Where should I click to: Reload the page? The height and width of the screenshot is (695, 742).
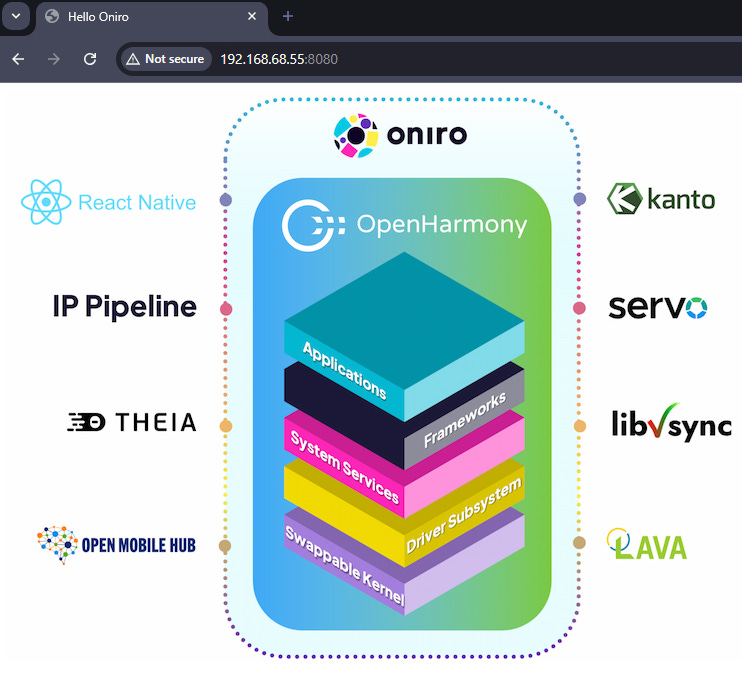click(90, 59)
